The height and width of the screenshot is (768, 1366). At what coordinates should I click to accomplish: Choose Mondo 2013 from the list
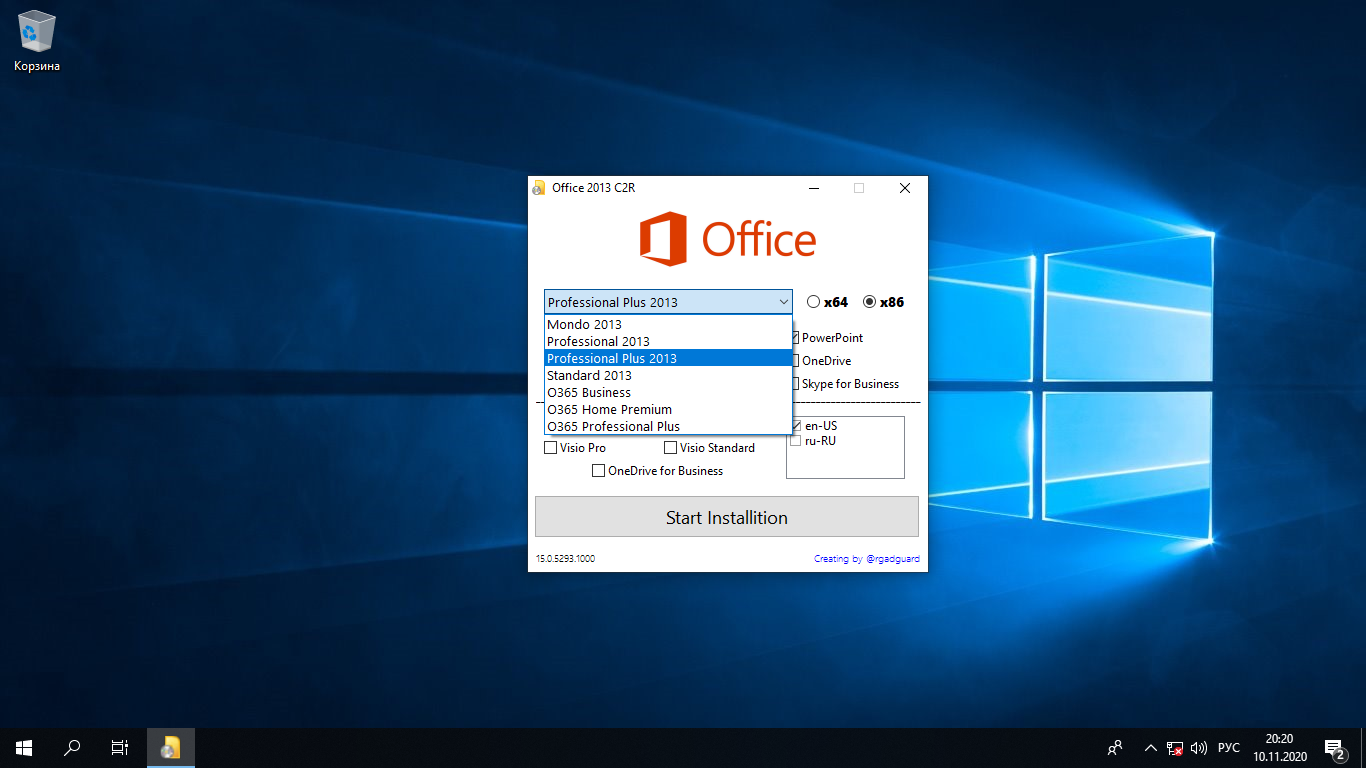(669, 324)
